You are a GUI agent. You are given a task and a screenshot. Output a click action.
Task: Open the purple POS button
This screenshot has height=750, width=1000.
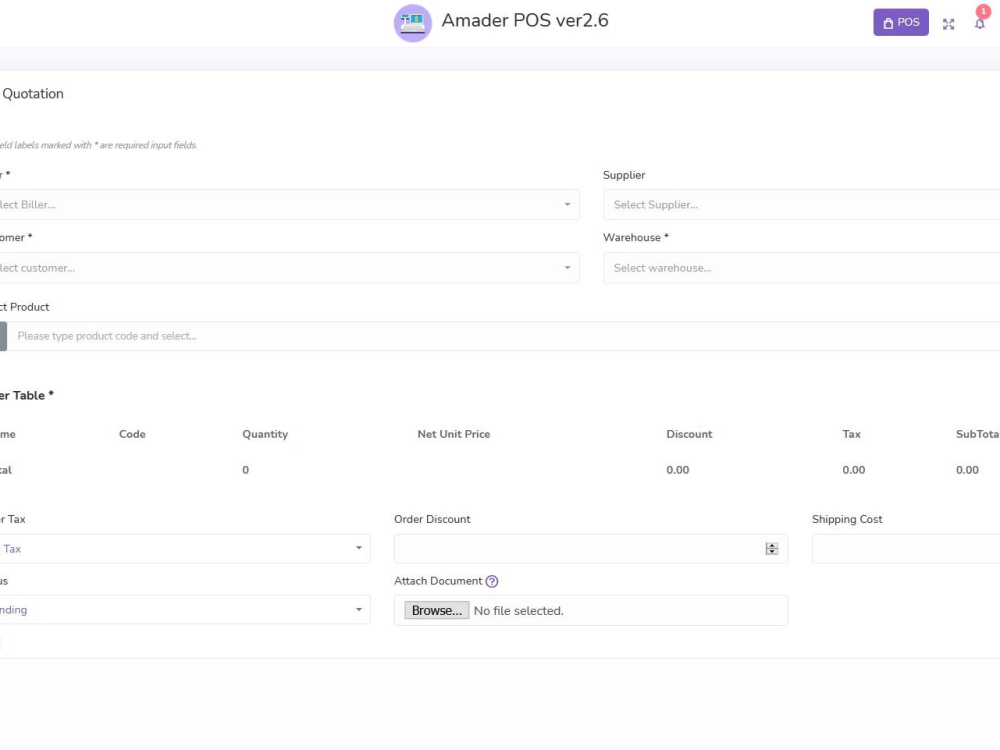(x=901, y=22)
